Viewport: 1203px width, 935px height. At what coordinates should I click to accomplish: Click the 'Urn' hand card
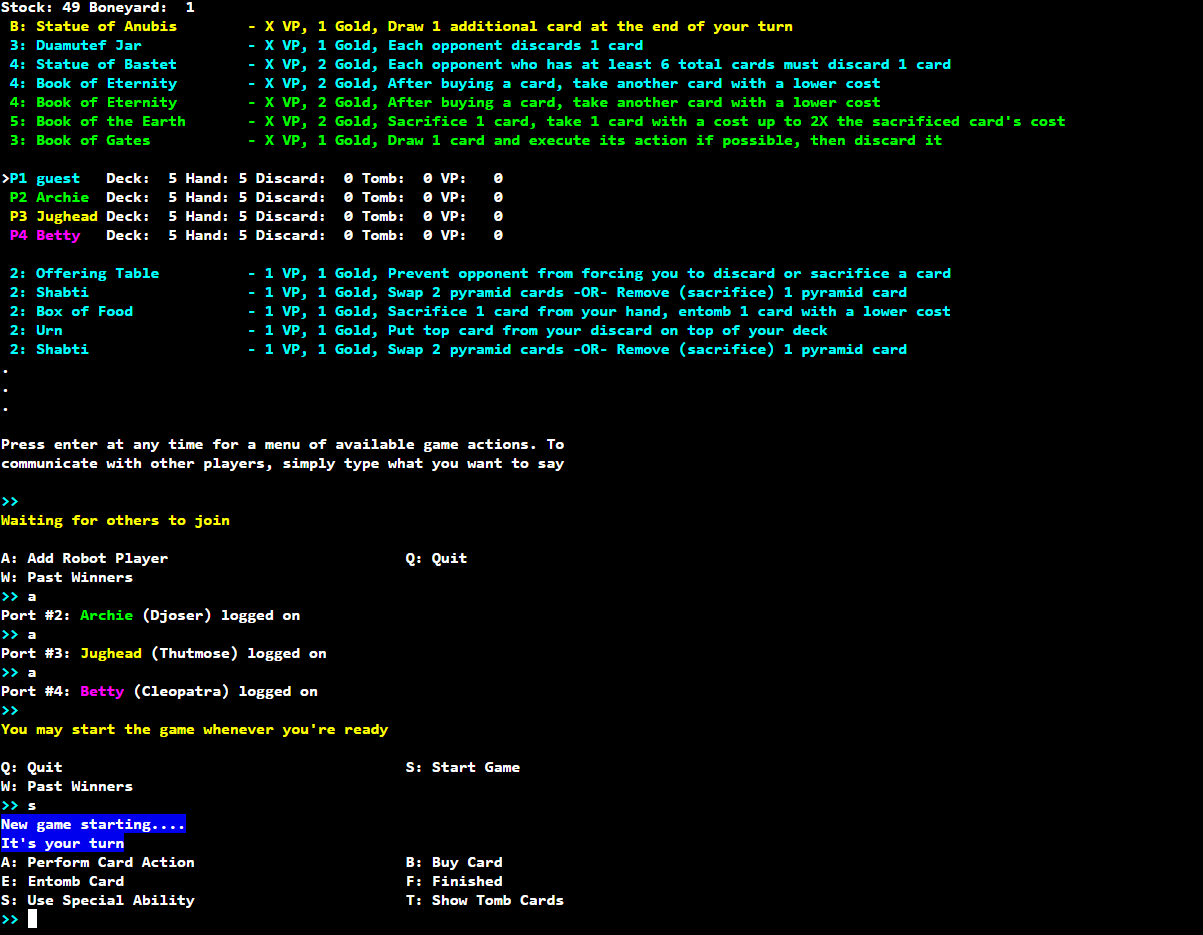click(418, 330)
